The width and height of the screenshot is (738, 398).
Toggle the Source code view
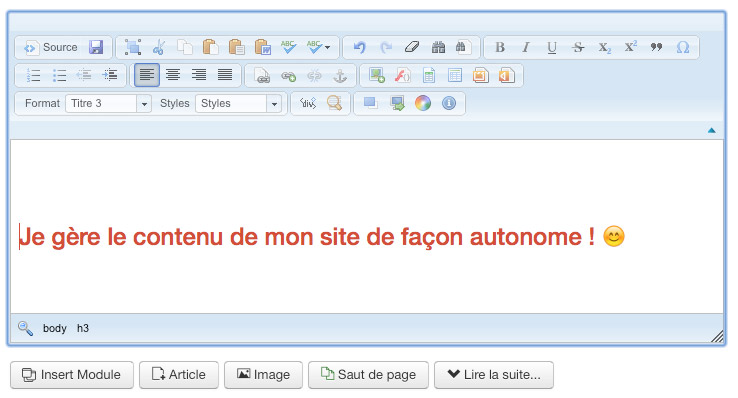(50, 47)
